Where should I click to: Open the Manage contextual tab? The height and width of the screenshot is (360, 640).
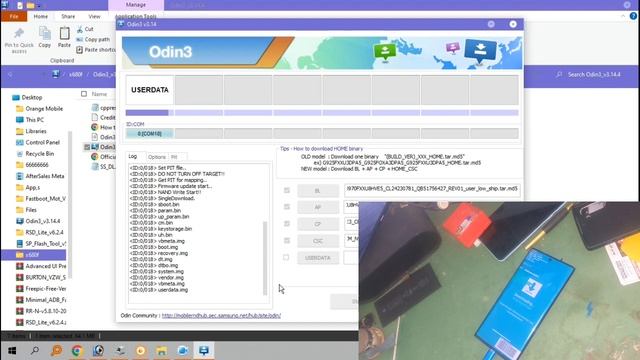(136, 5)
